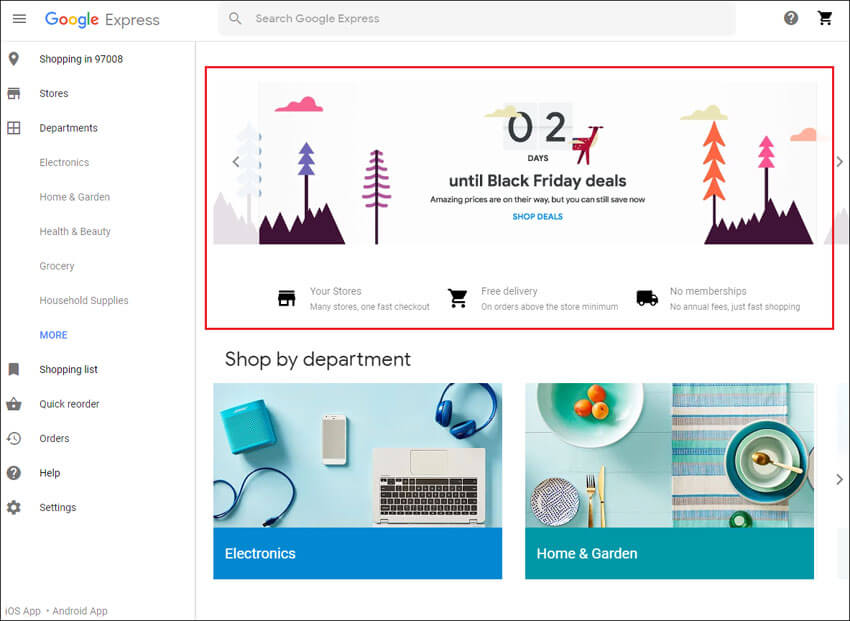Click the search magnifier icon
850x621 pixels.
pyautogui.click(x=235, y=18)
